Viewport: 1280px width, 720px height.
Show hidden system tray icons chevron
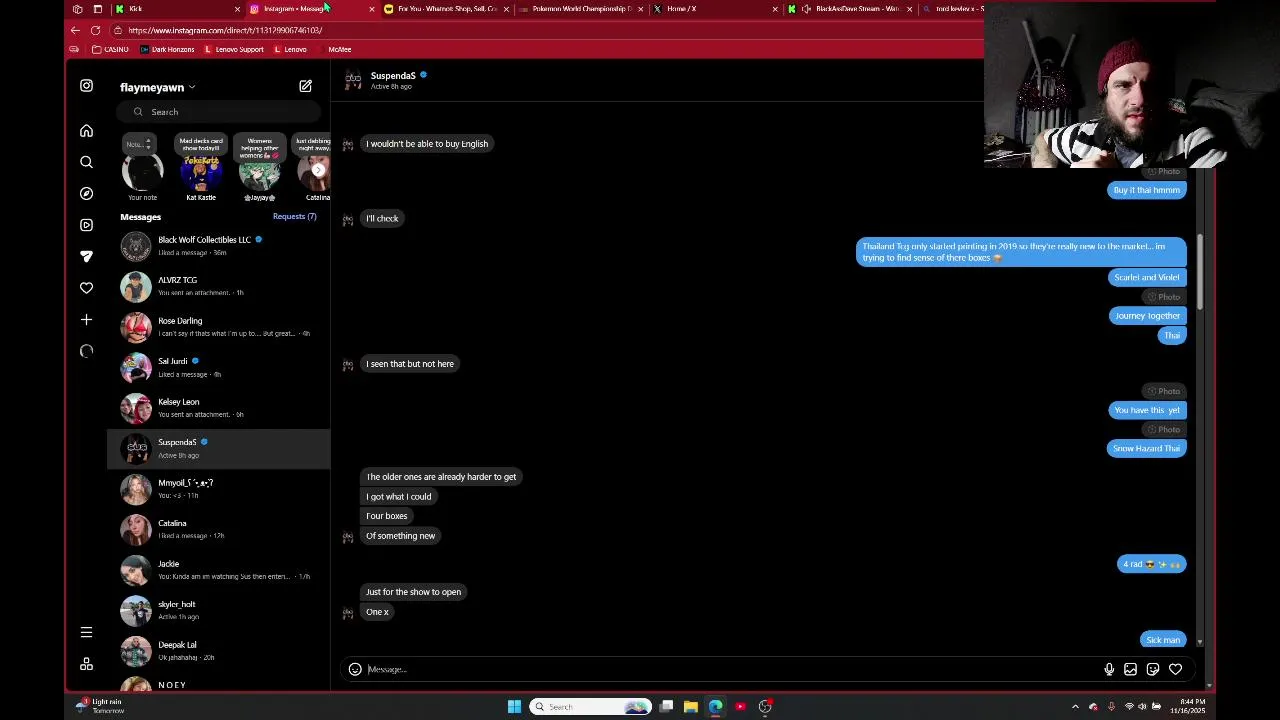(x=1075, y=707)
